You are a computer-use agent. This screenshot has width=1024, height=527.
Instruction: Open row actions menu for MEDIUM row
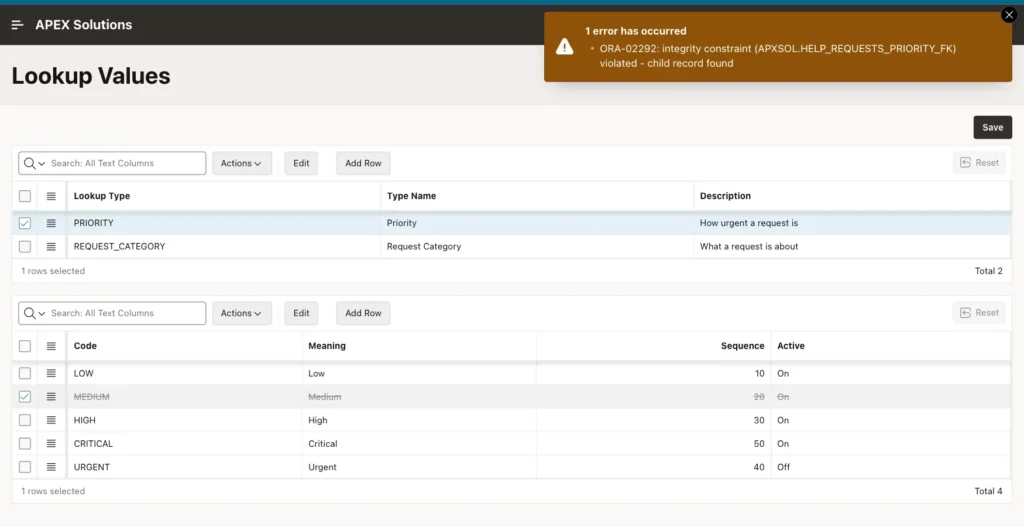51,397
